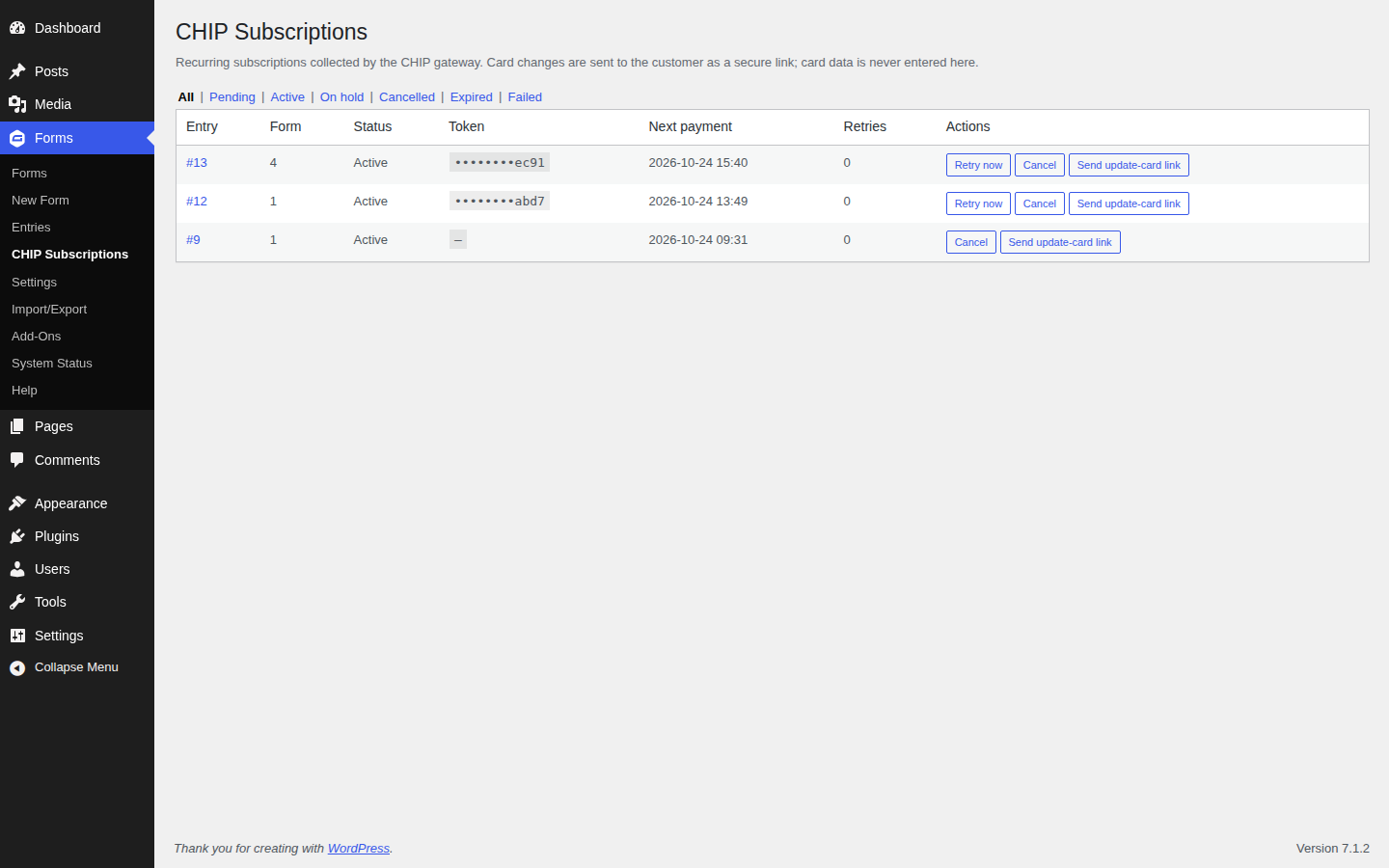The height and width of the screenshot is (868, 1389).
Task: Collapse the admin menu arrow icon
Action: pos(17,667)
